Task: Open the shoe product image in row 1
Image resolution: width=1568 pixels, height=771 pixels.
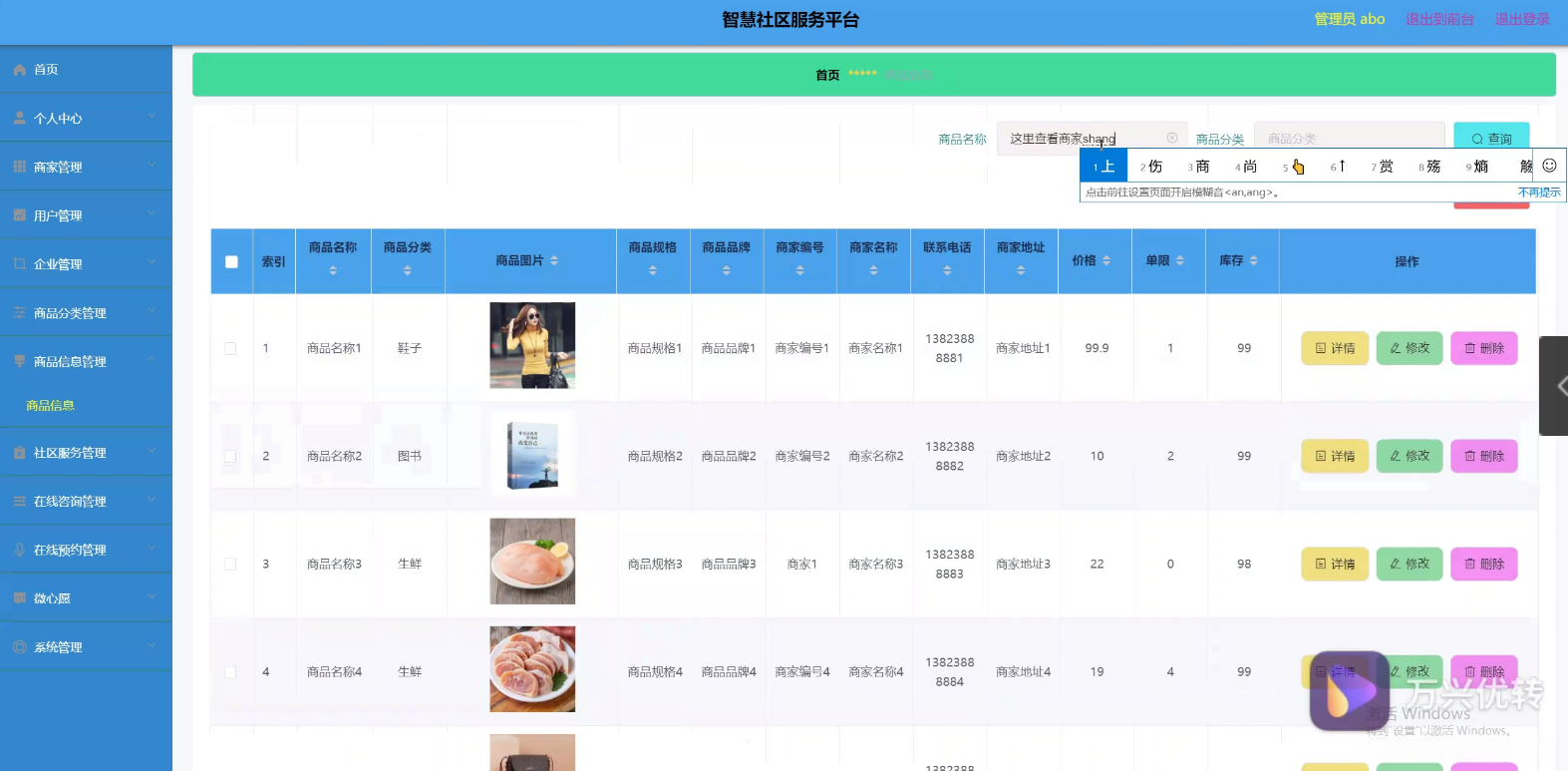Action: point(532,345)
